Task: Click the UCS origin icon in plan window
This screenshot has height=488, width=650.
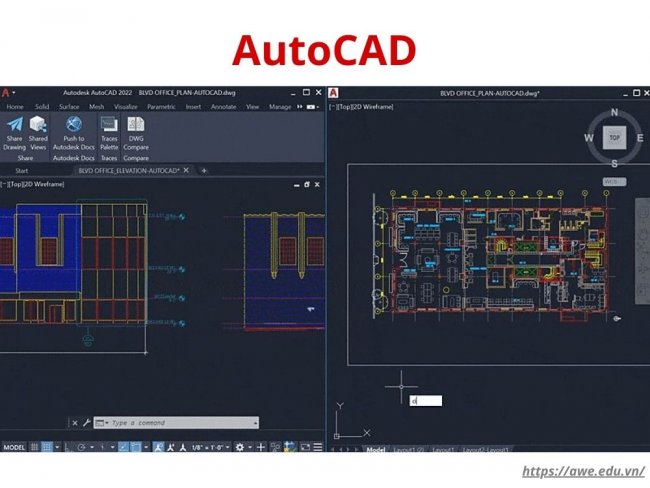Action: [x=337, y=436]
